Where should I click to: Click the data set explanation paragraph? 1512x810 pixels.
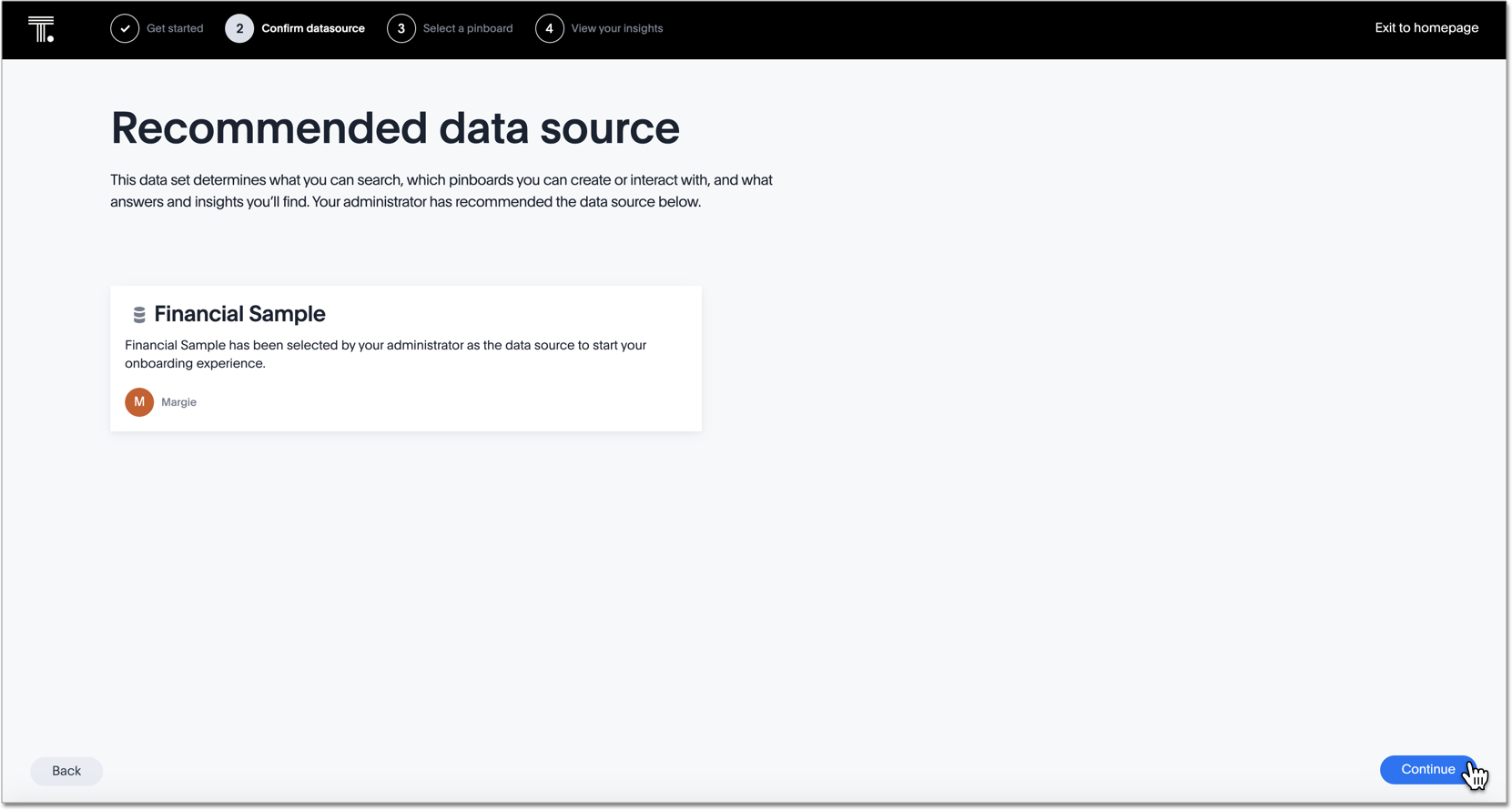[441, 191]
